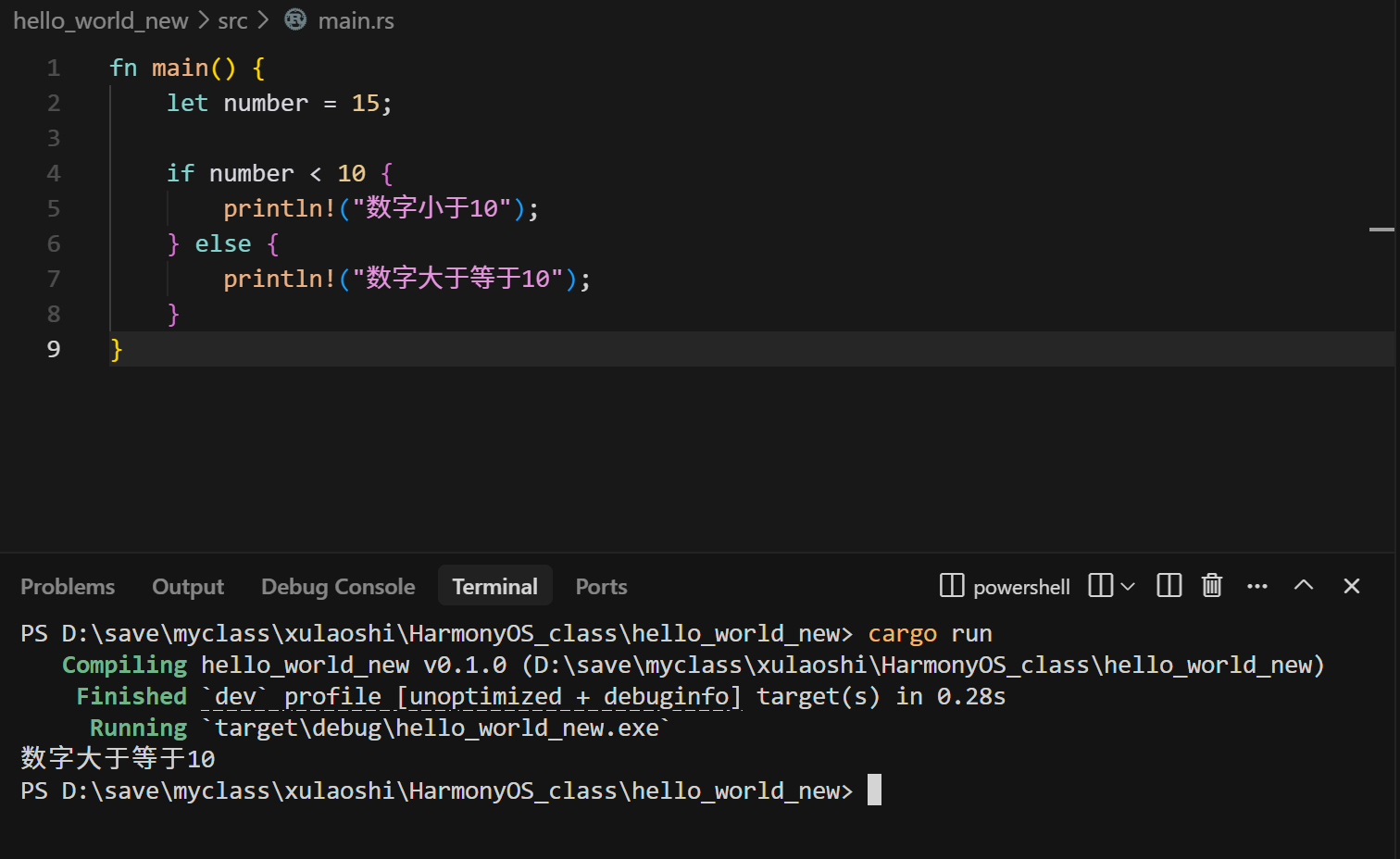1400x859 pixels.
Task: Click the hello_world_new breadcrumb
Action: click(101, 20)
